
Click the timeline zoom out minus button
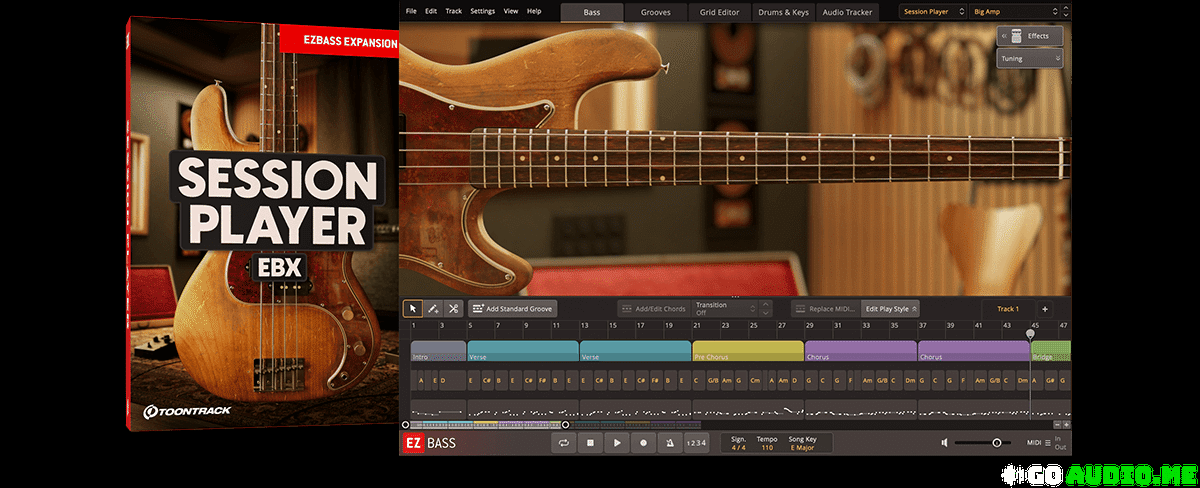pyautogui.click(x=1056, y=424)
